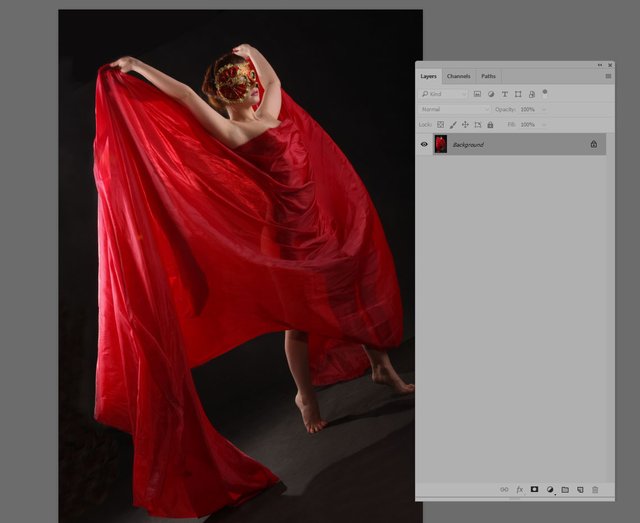Viewport: 640px width, 523px height.
Task: Open the Normal blend mode dropdown
Action: click(x=455, y=109)
